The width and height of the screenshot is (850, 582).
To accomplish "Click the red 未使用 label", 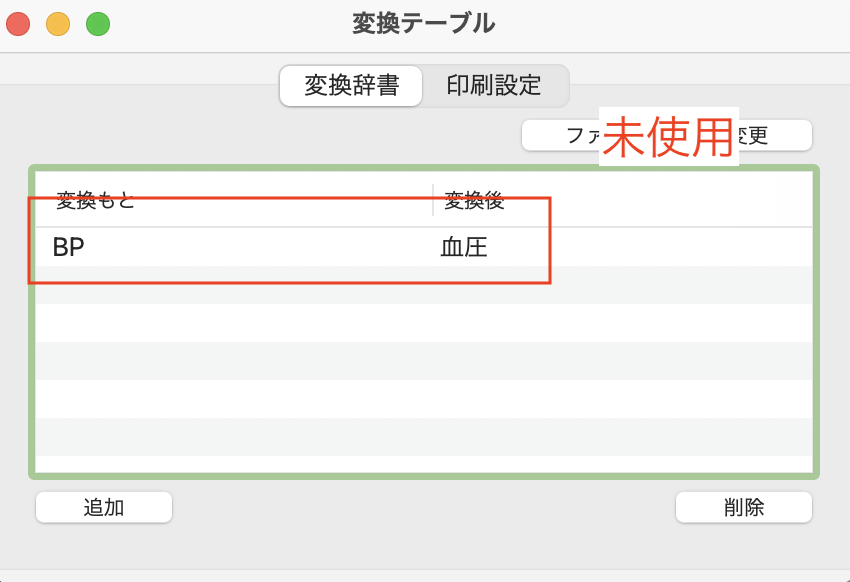I will pos(668,137).
